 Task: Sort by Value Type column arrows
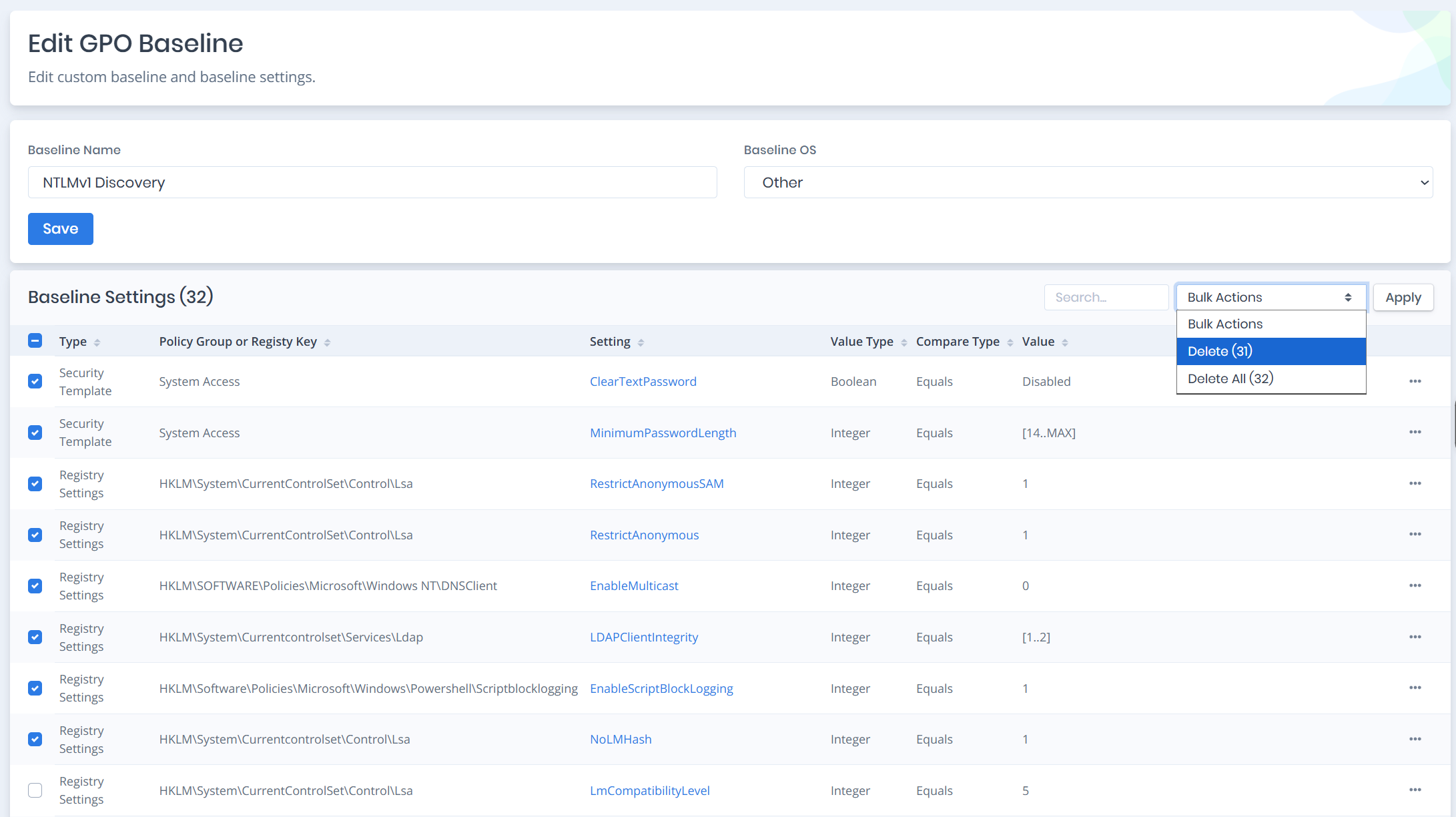click(903, 342)
